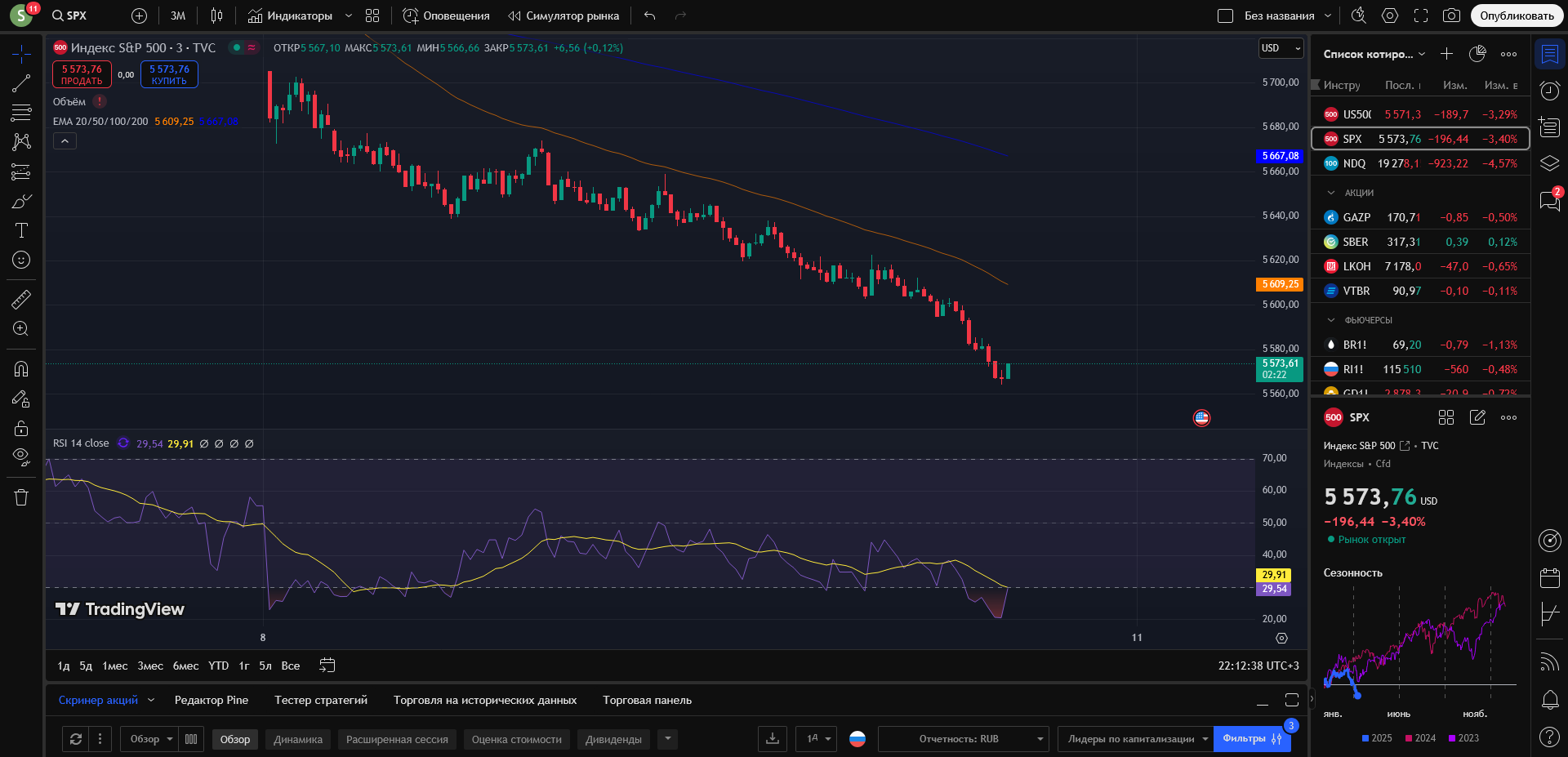The width and height of the screenshot is (1568, 757).
Task: Toggle stay in drawing mode
Action: pyautogui.click(x=21, y=399)
